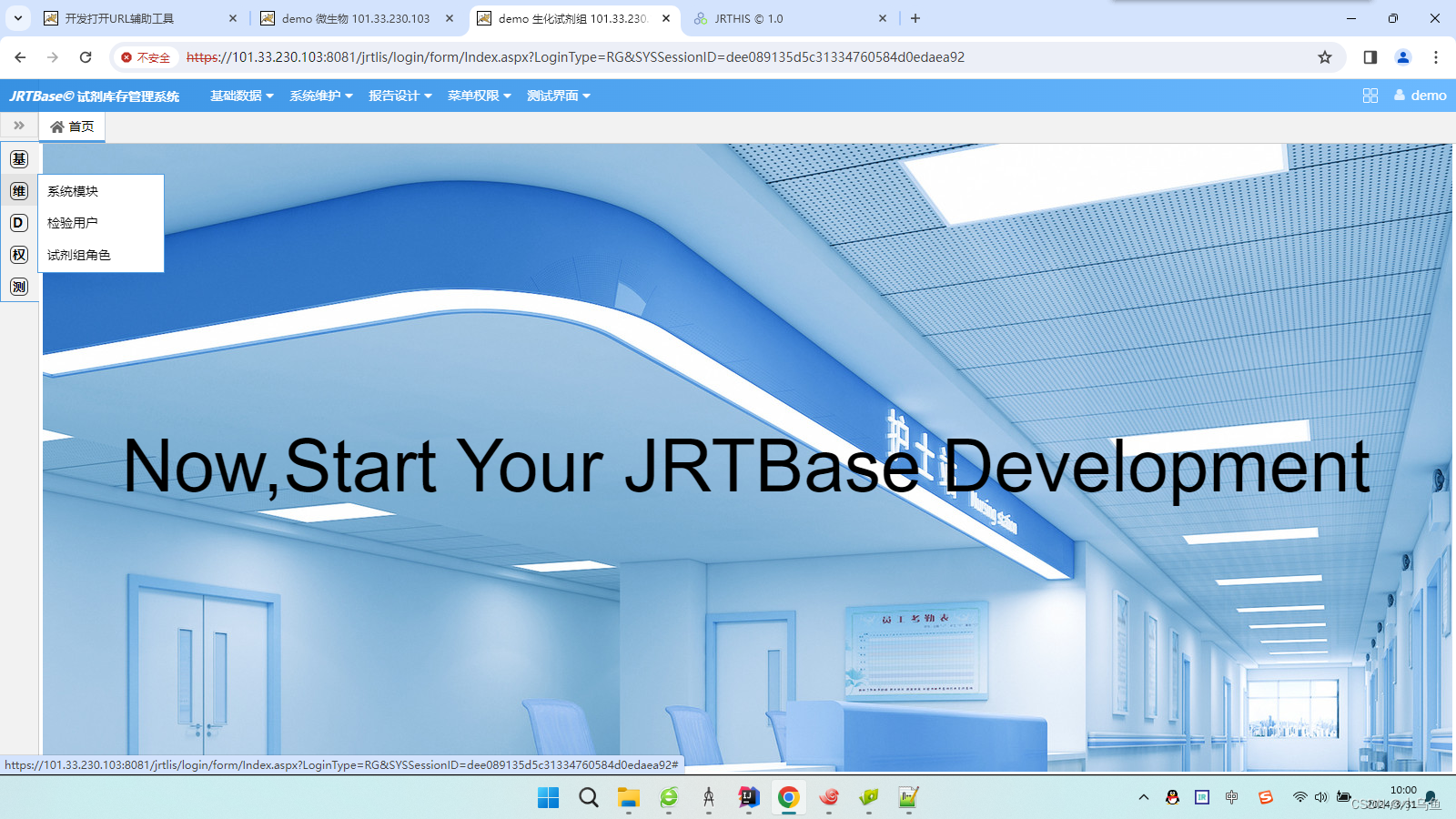This screenshot has height=819, width=1456.
Task: Click the QQ penguin tray icon
Action: tap(1173, 797)
